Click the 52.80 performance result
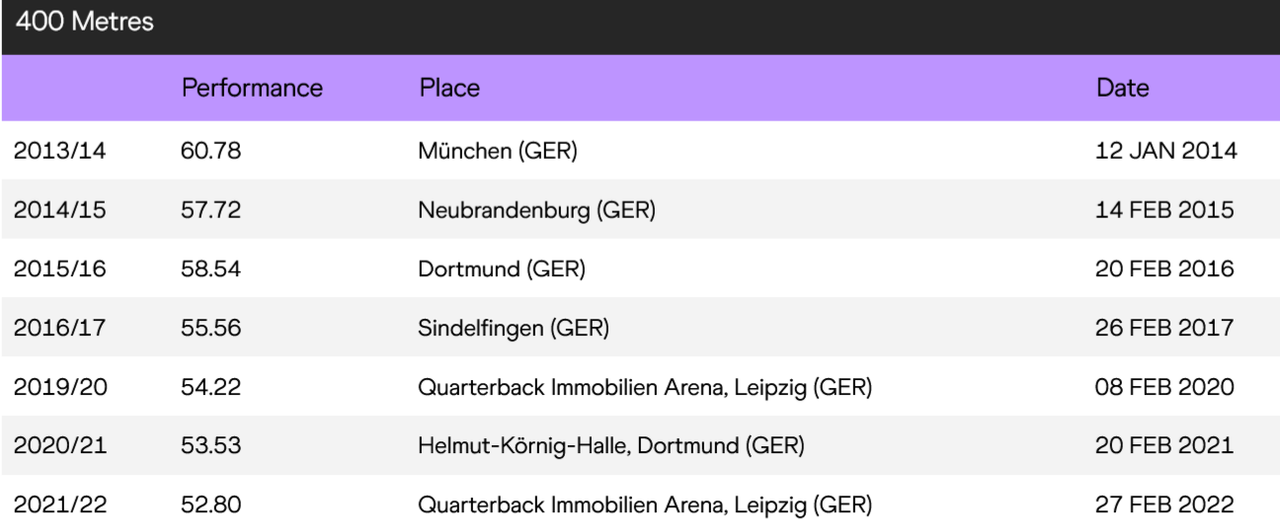 pos(211,505)
